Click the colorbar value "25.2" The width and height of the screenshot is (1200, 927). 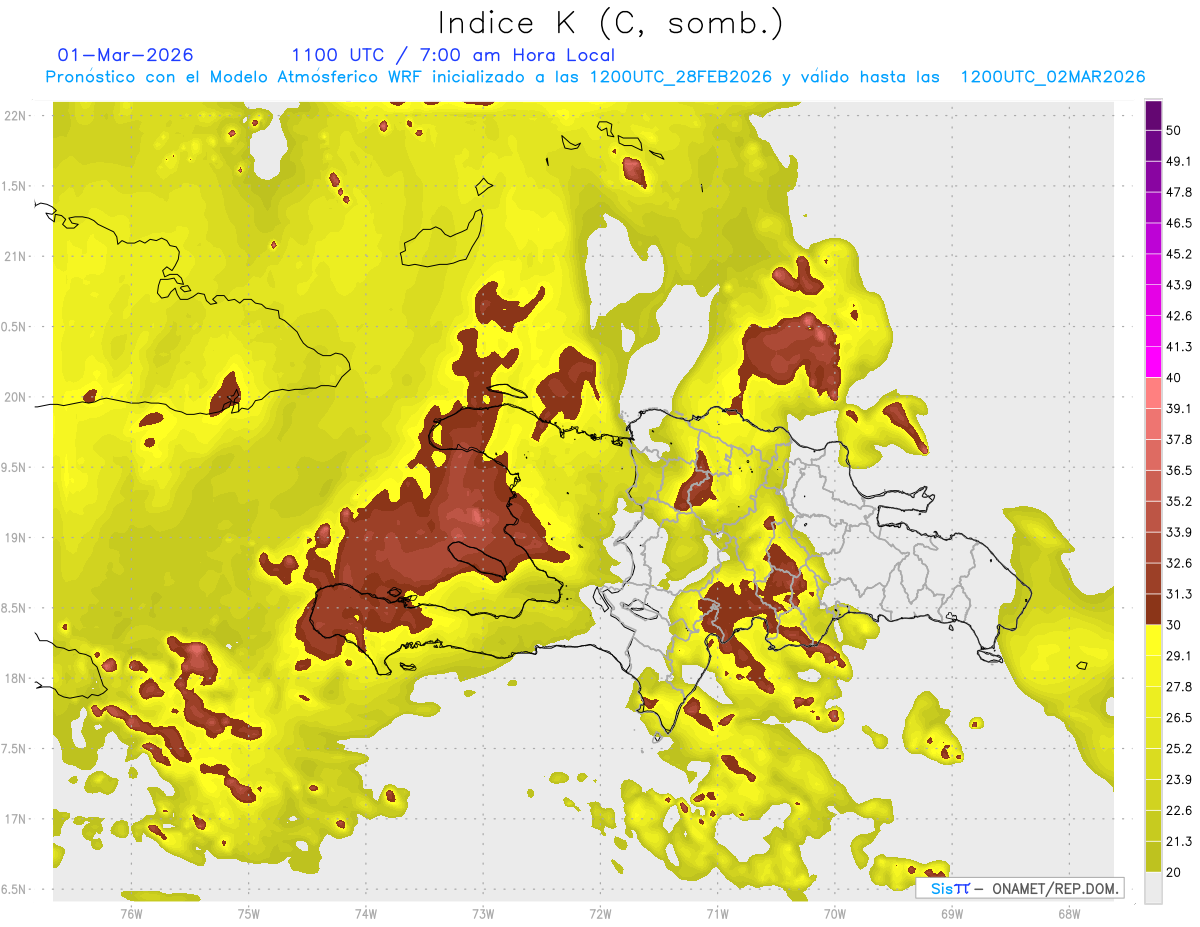click(x=1179, y=749)
